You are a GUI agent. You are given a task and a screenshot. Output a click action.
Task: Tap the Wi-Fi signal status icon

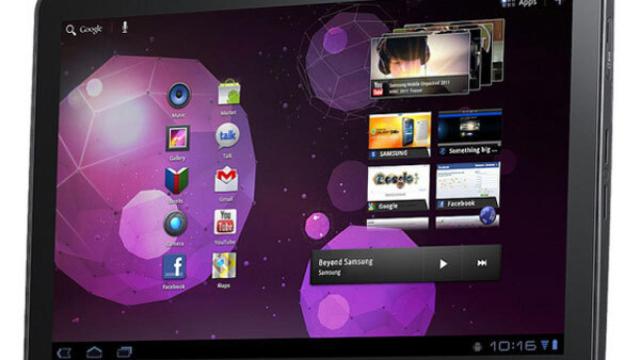click(545, 345)
